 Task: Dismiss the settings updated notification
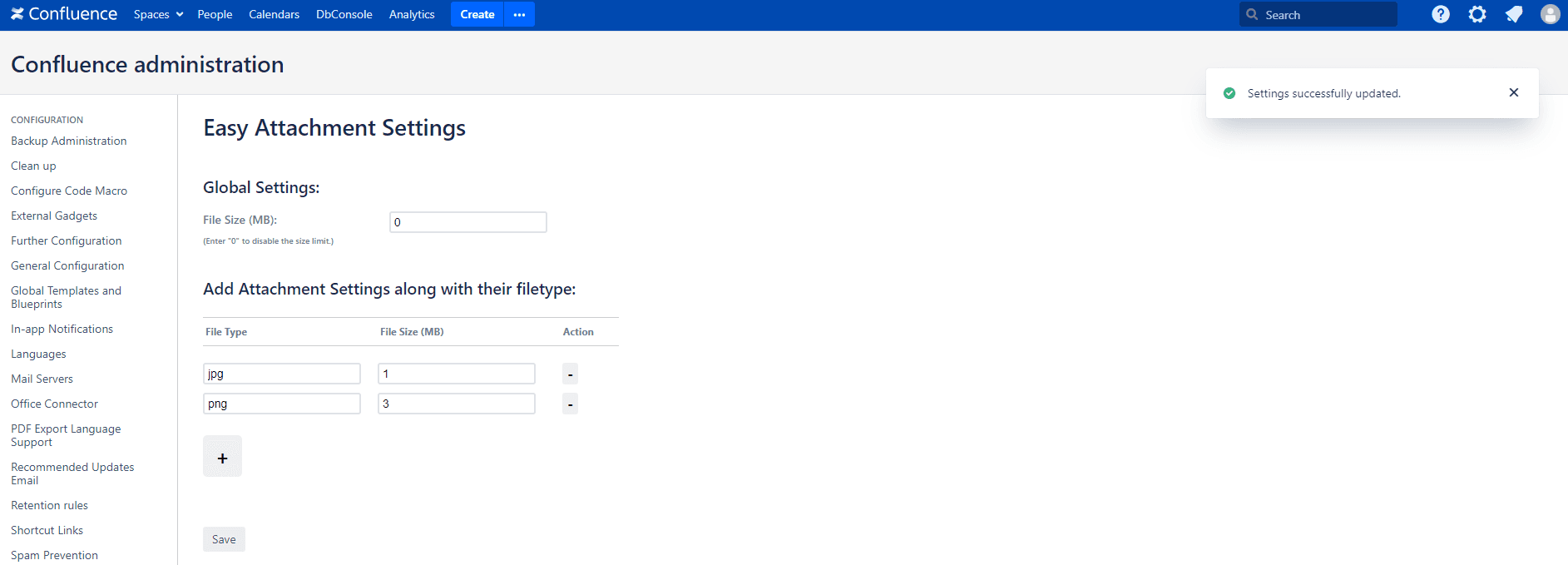pyautogui.click(x=1514, y=92)
